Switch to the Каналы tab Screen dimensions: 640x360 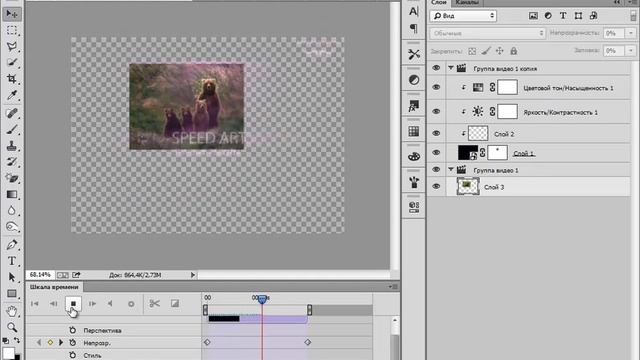tap(467, 3)
